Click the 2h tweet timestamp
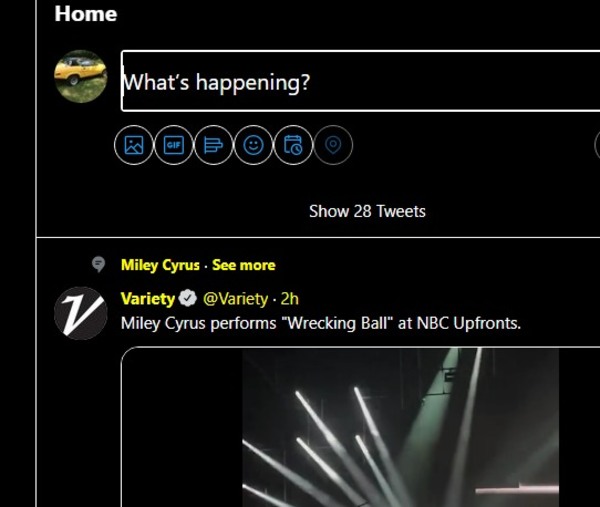The width and height of the screenshot is (600, 507). point(290,298)
